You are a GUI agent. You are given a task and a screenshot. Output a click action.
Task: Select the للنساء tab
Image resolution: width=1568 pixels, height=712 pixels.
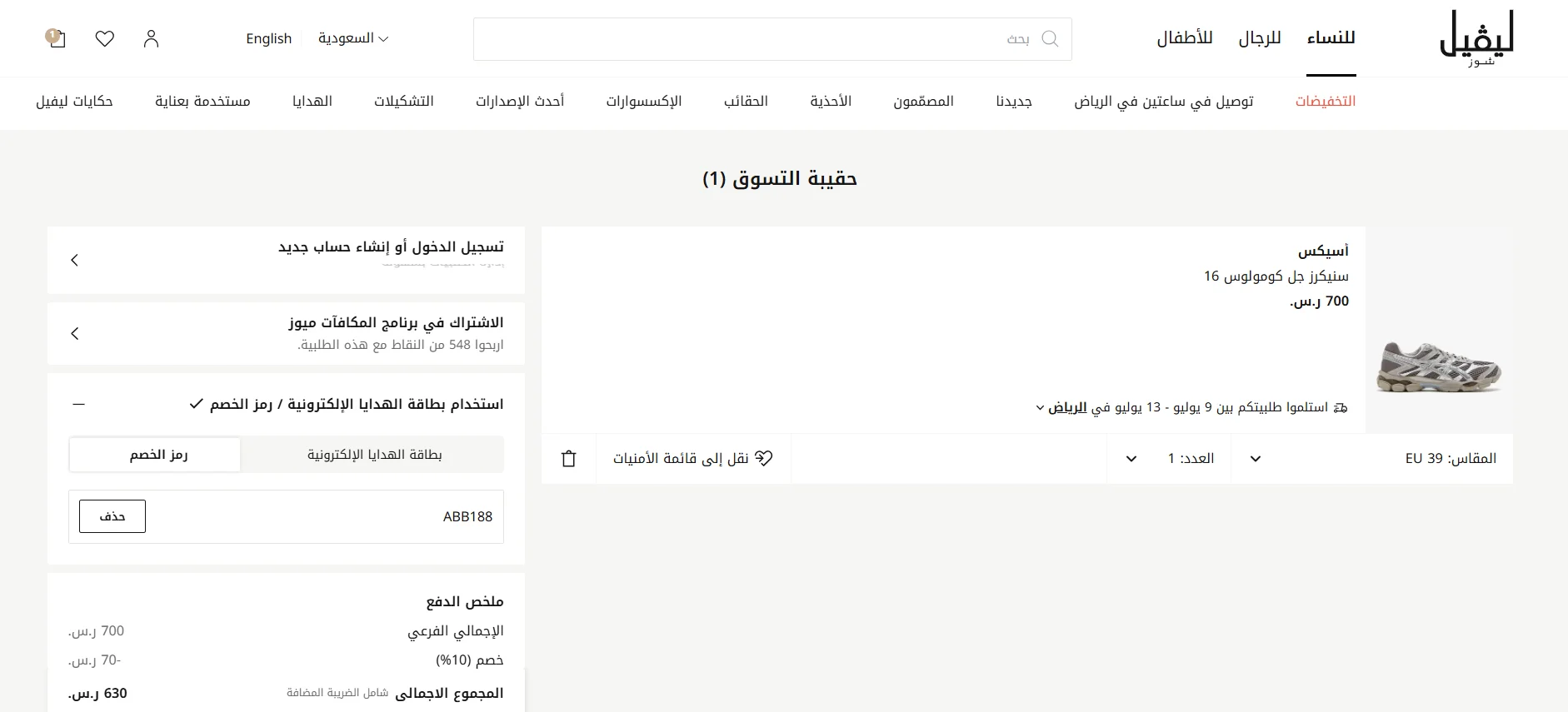pyautogui.click(x=1331, y=38)
